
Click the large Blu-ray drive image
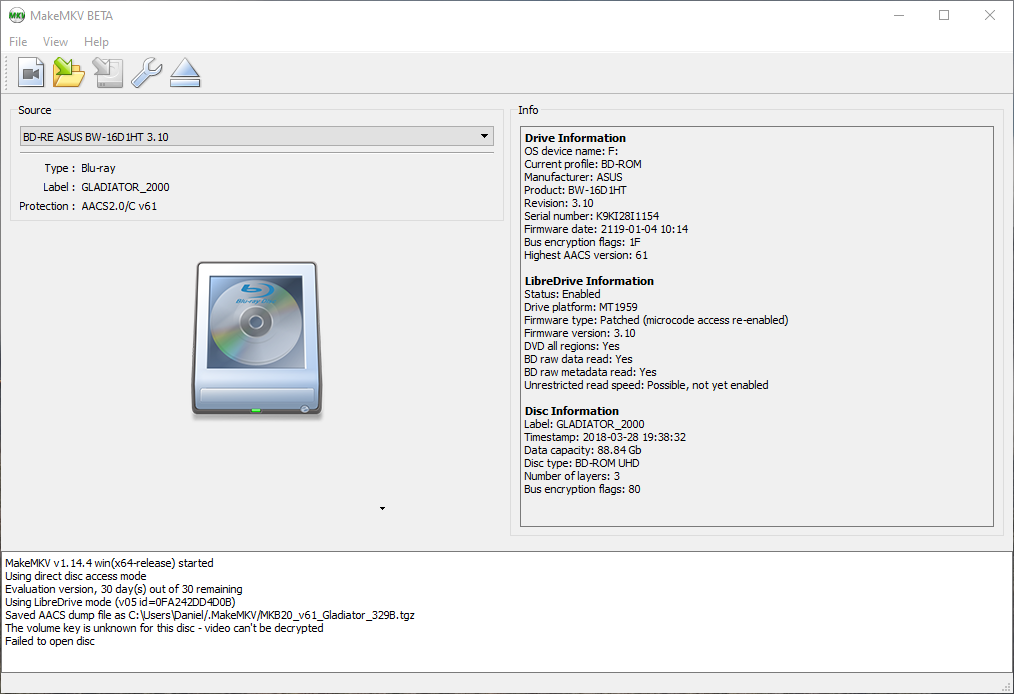[x=257, y=338]
